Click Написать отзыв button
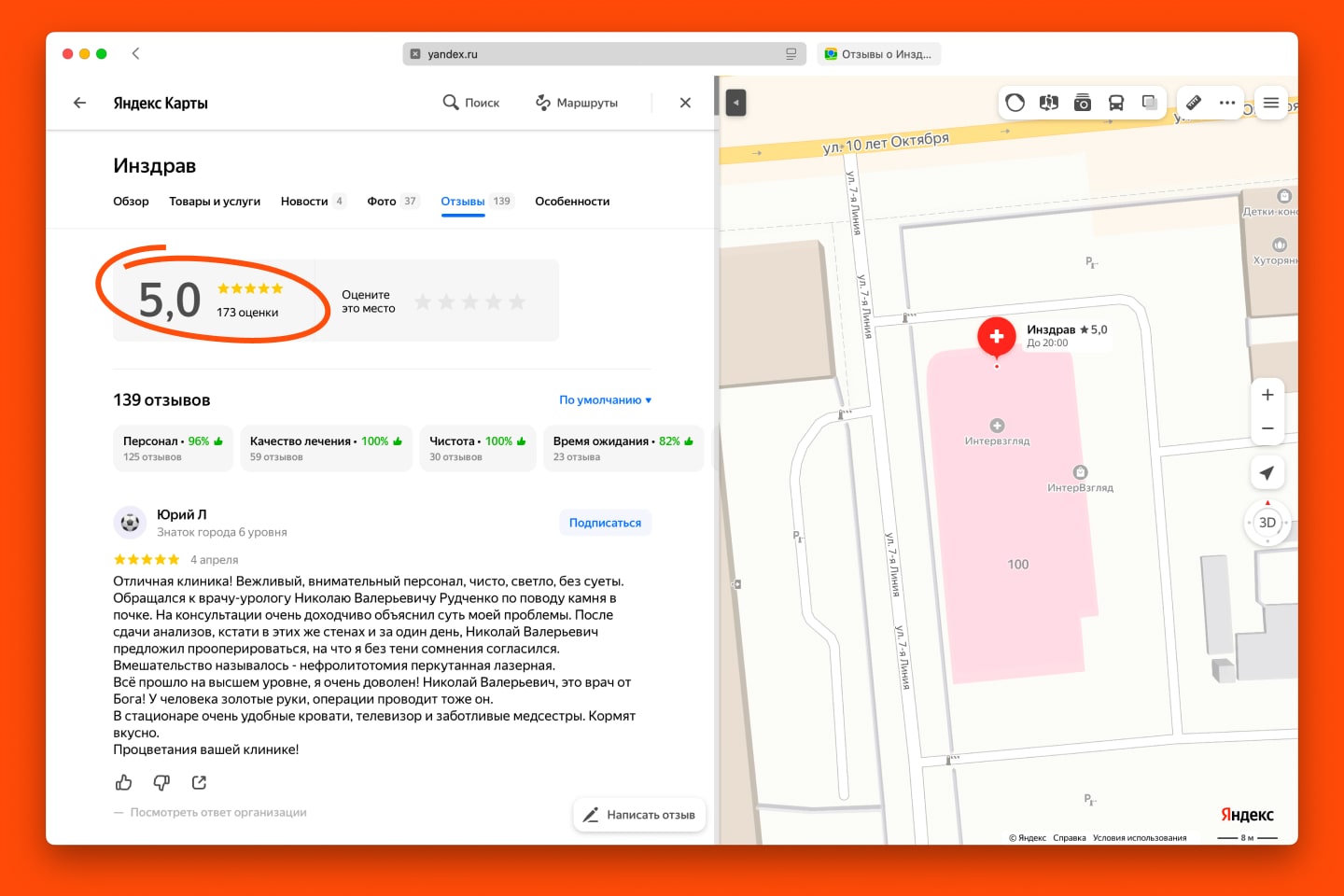The image size is (1344, 896). point(639,815)
